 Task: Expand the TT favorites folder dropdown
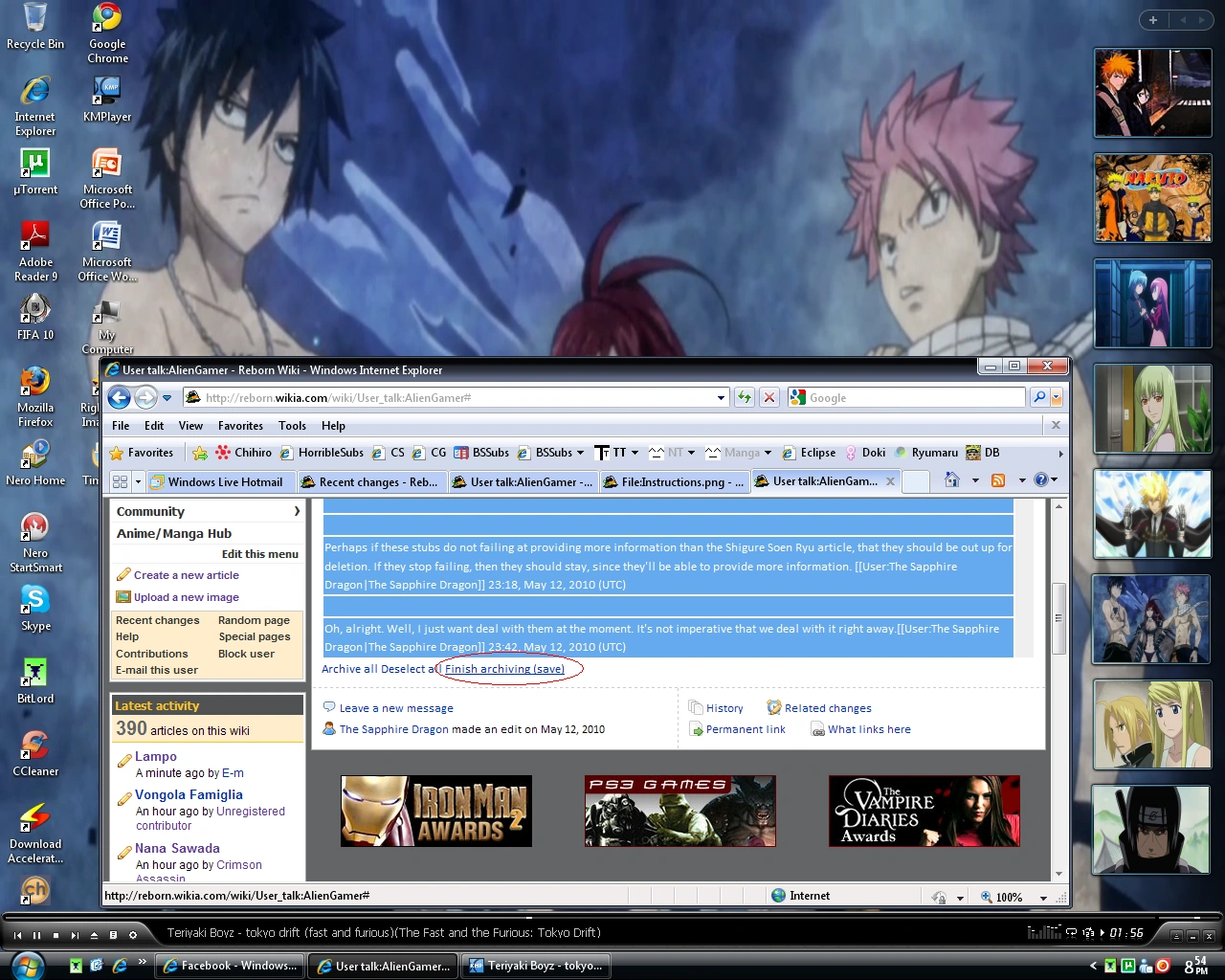pos(635,453)
